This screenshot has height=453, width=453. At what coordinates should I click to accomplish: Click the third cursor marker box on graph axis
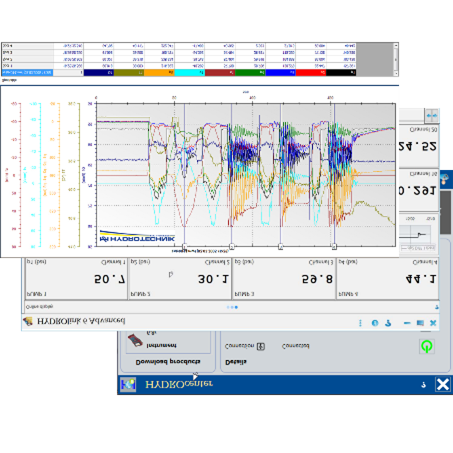click(x=281, y=247)
